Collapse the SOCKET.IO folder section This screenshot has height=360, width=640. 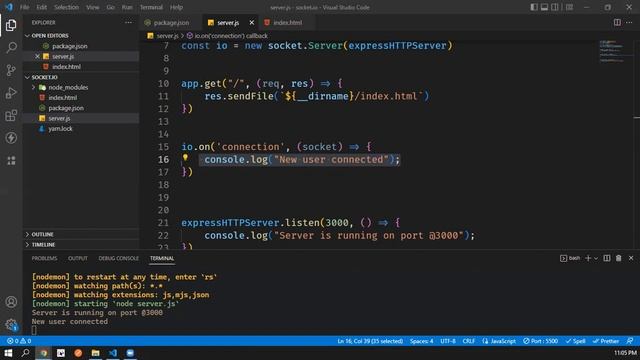click(44, 77)
